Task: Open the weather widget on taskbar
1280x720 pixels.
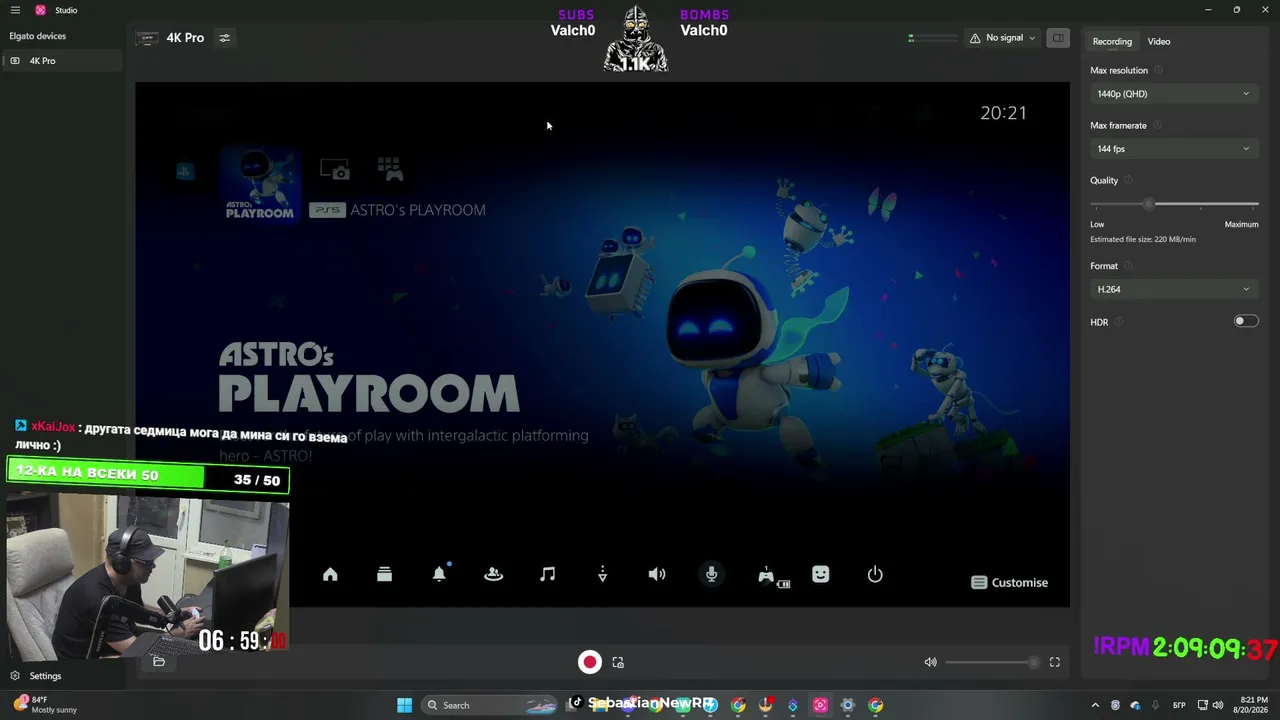Action: (45, 705)
